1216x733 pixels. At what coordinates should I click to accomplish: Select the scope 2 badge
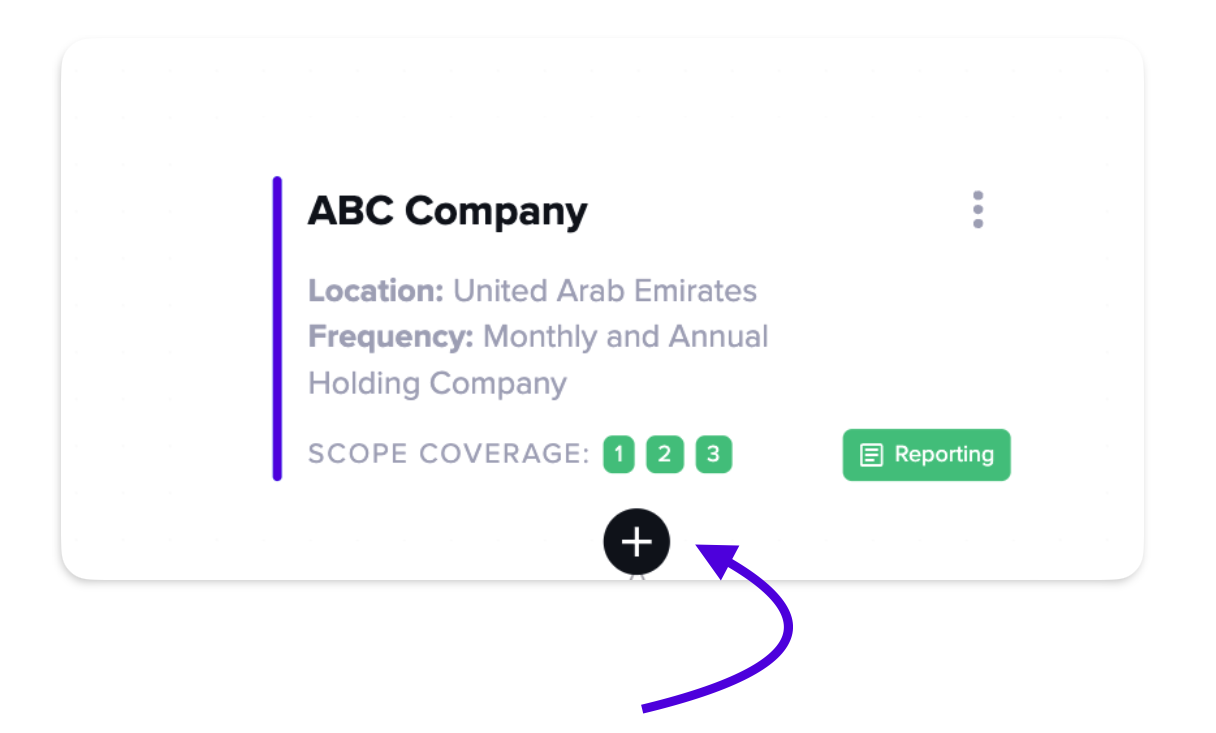pos(665,455)
